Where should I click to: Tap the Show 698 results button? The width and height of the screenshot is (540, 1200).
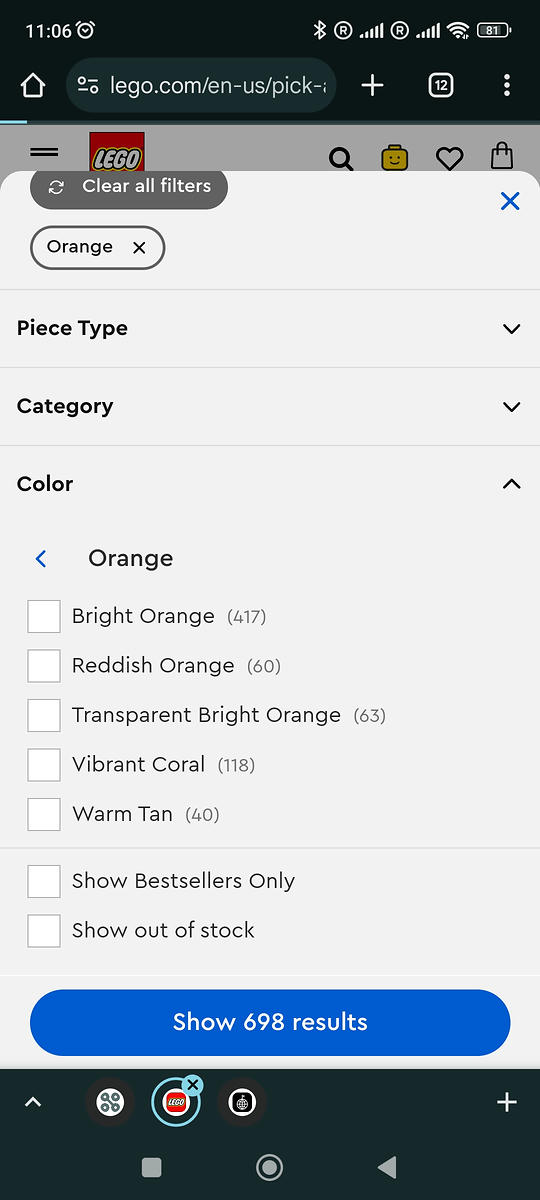(x=270, y=1022)
